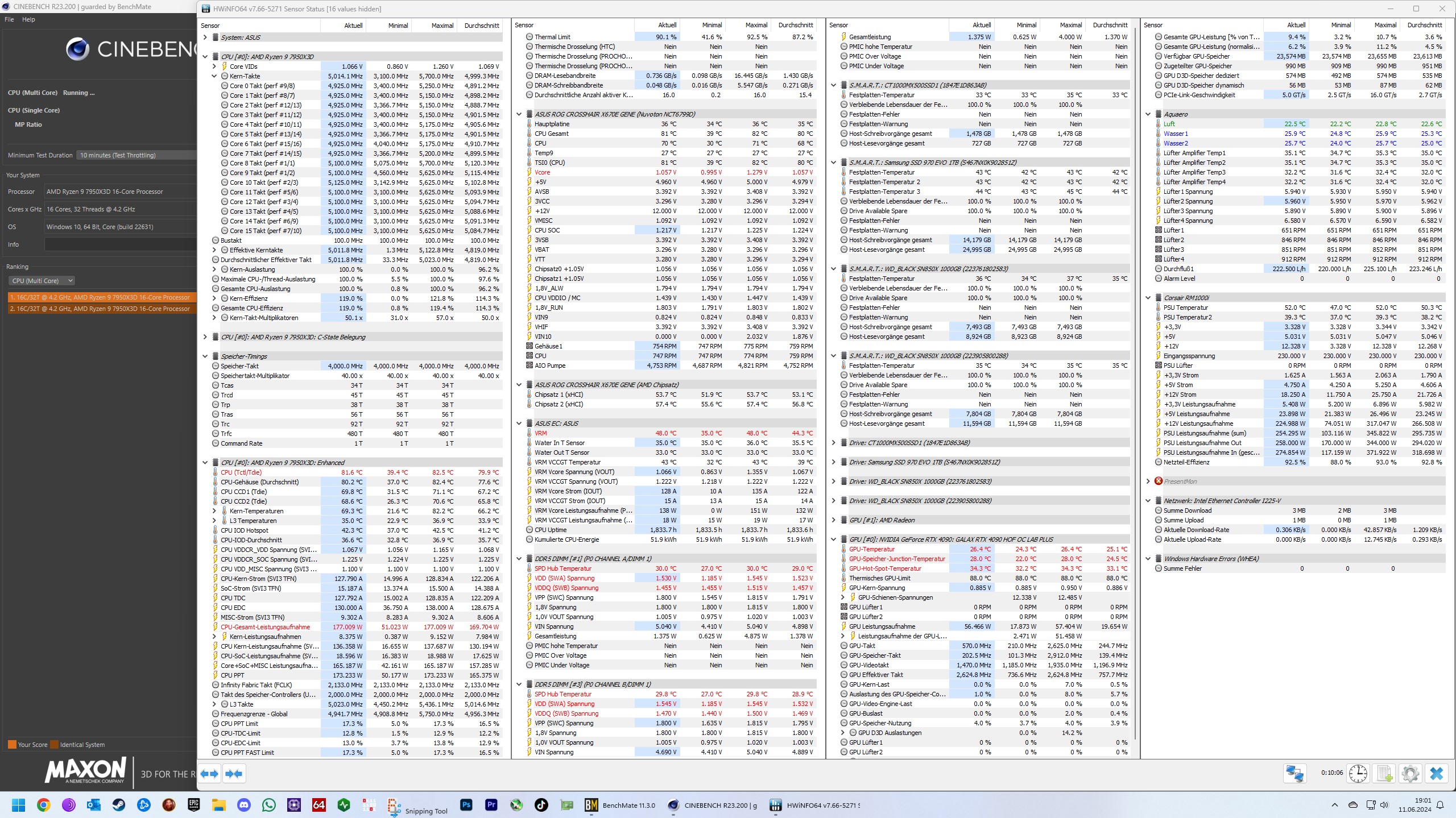Open the CPU (Multi Core) ranking dropdown
The width and height of the screenshot is (1456, 818).
(42, 281)
